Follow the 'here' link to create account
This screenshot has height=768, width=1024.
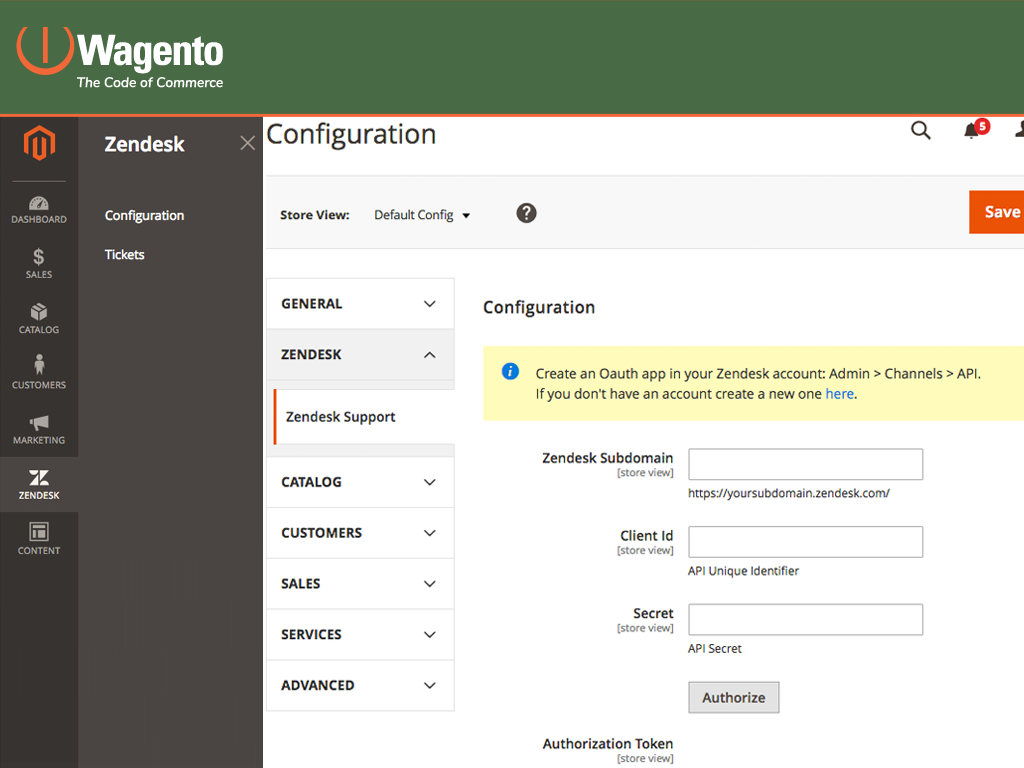coord(839,394)
